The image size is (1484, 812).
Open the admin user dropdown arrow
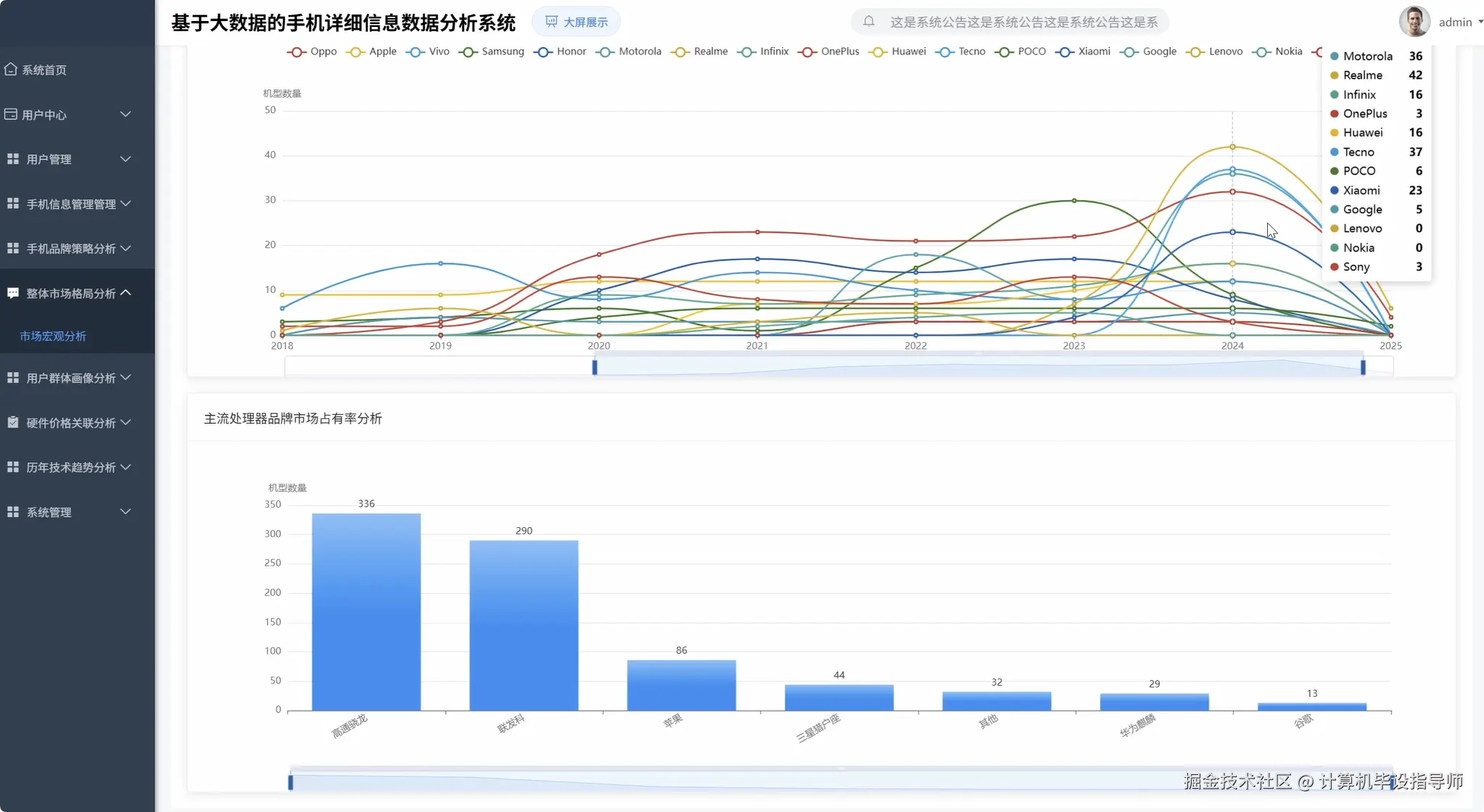click(x=1480, y=22)
